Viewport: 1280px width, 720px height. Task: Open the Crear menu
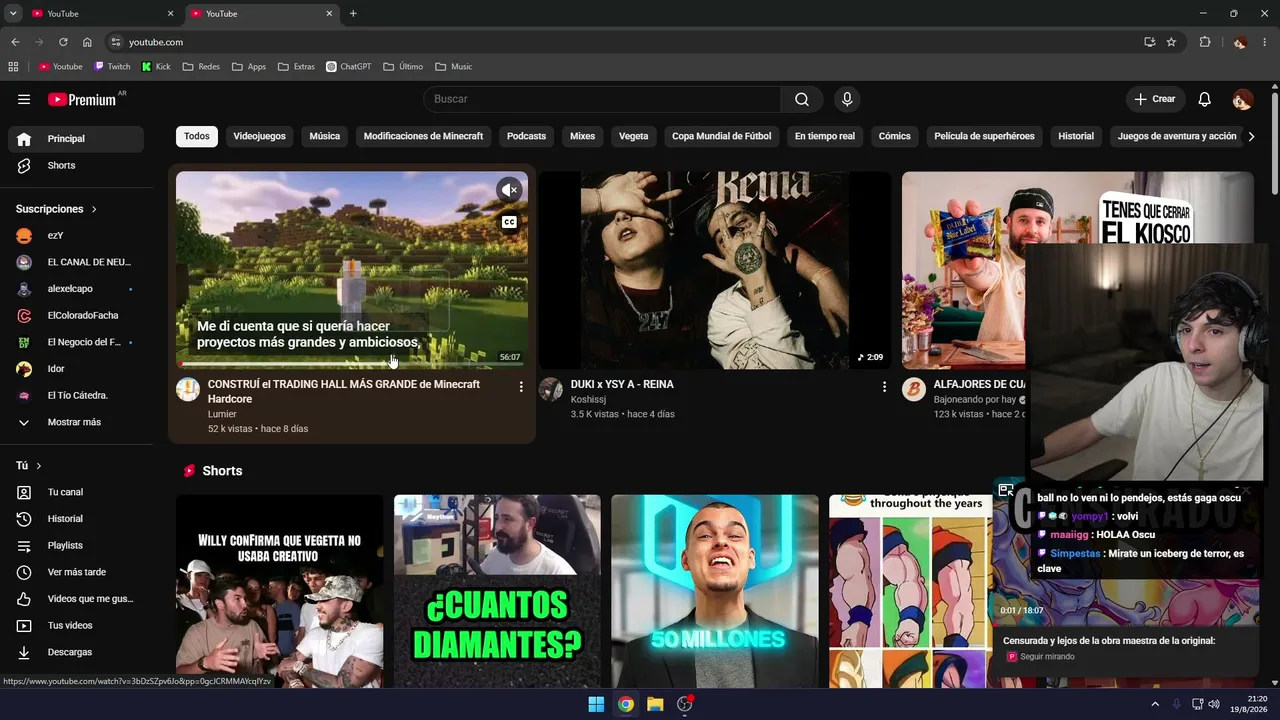(x=1155, y=99)
